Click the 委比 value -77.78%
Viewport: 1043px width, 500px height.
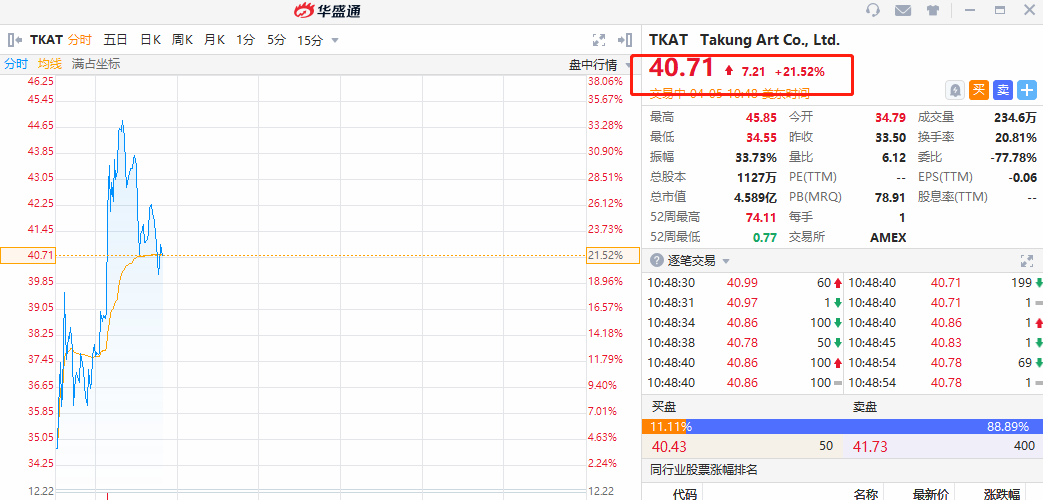(1014, 158)
